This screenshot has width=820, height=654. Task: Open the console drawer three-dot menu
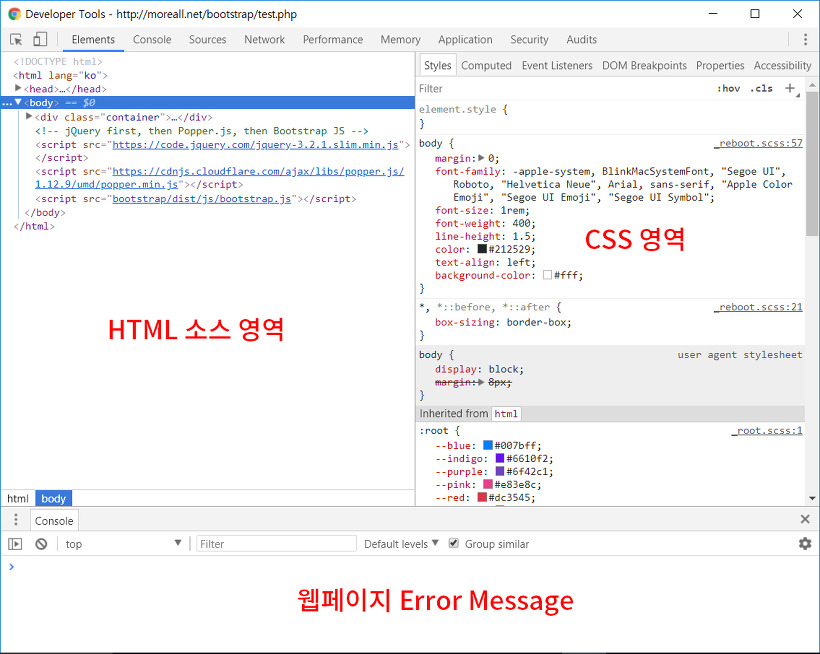16,520
